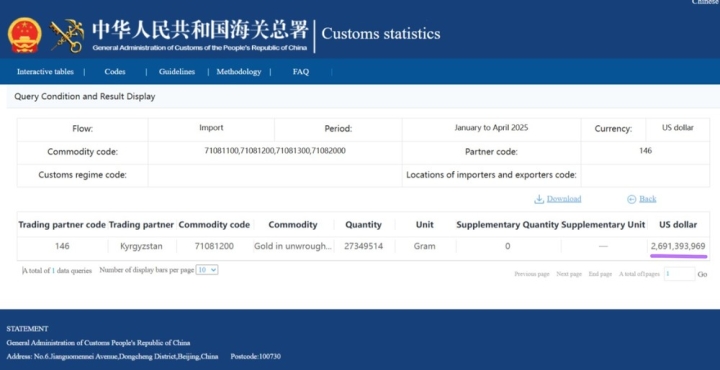This screenshot has height=370, width=720.
Task: Open the Methodology section
Action: [239, 72]
